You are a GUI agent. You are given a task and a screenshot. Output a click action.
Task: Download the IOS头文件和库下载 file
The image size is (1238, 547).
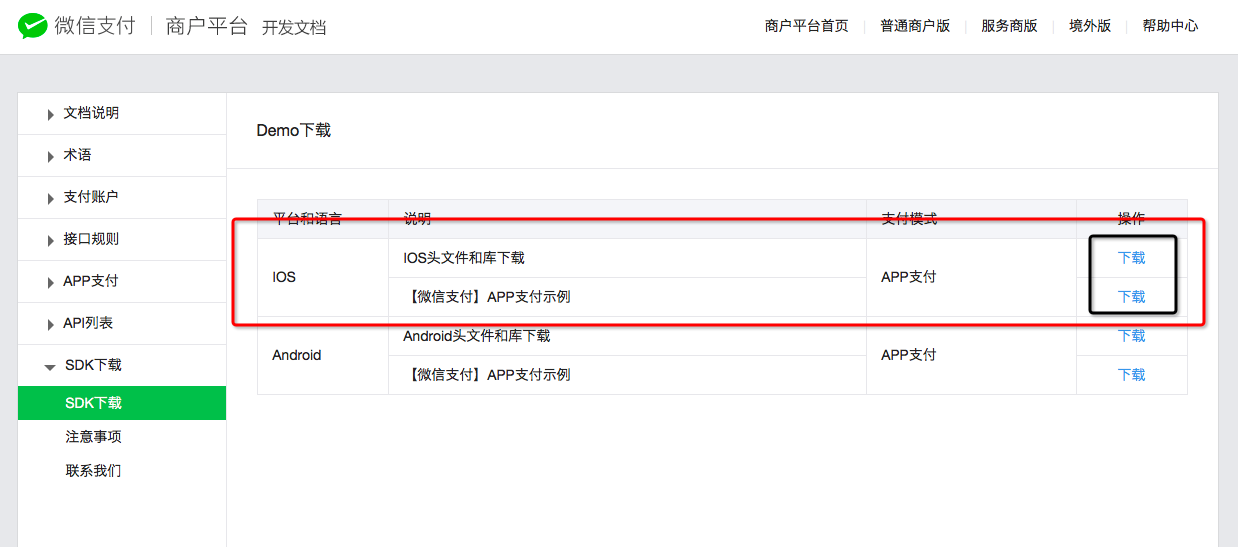pos(1131,258)
